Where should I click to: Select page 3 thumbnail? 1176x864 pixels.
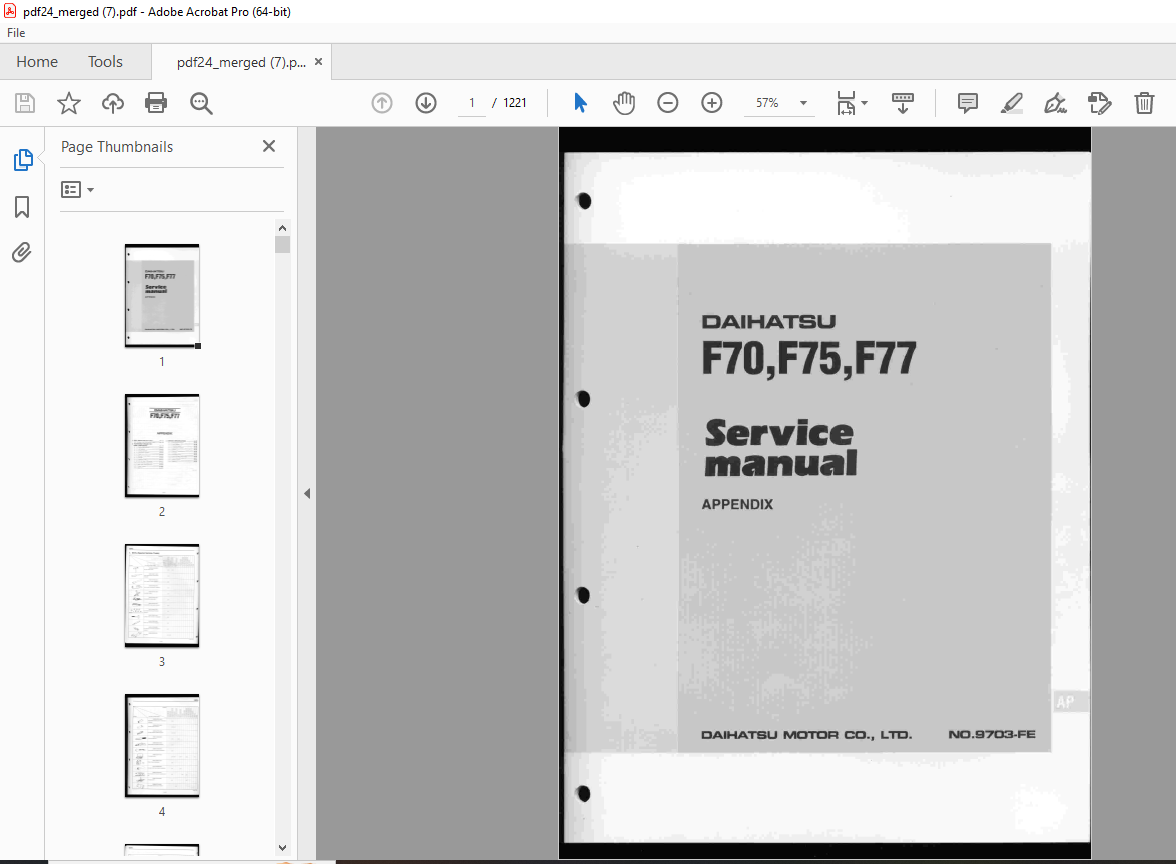coord(162,596)
